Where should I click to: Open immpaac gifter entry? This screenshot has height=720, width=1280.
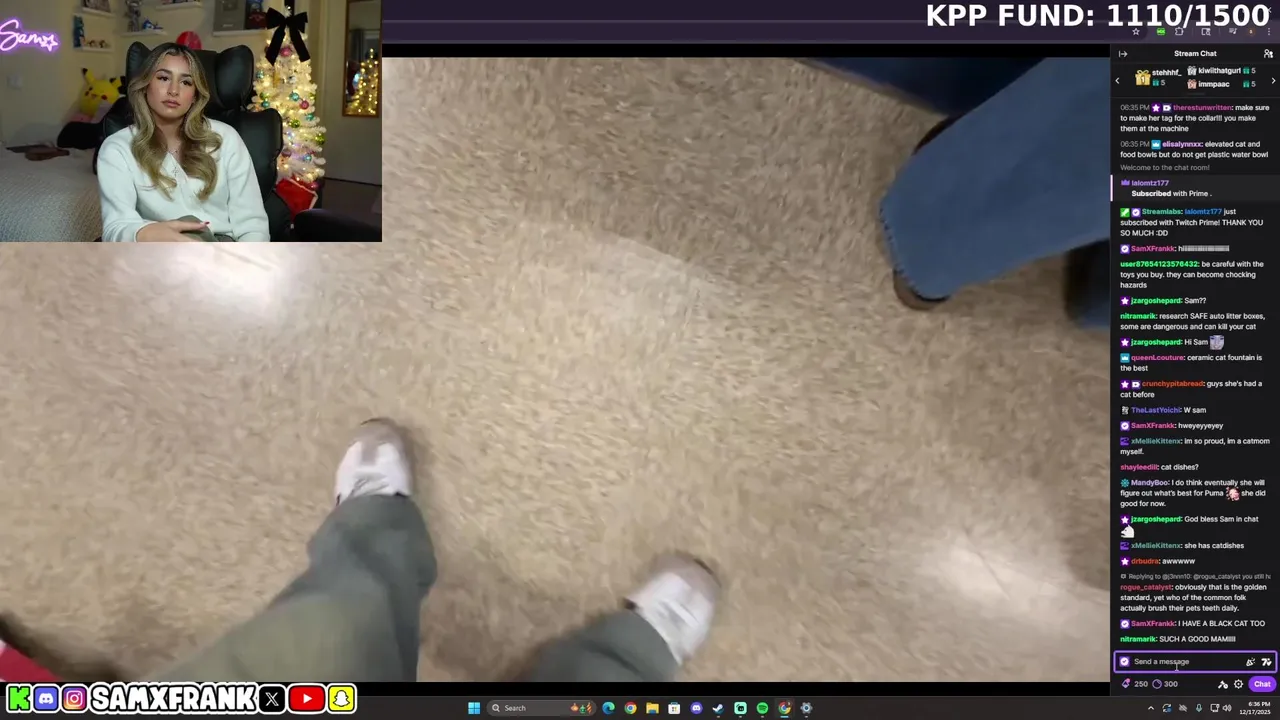point(1222,84)
